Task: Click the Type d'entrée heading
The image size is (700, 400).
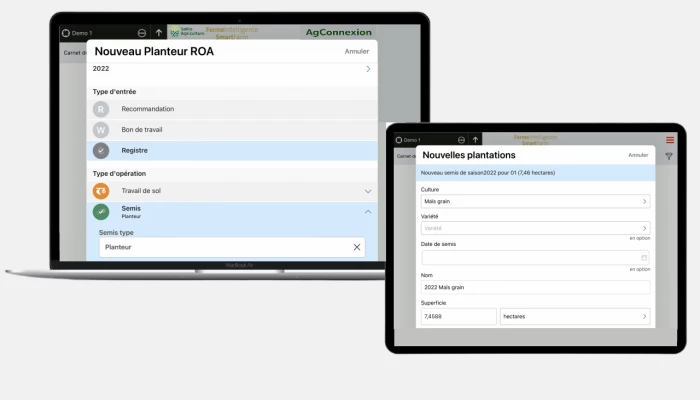Action: click(x=114, y=92)
